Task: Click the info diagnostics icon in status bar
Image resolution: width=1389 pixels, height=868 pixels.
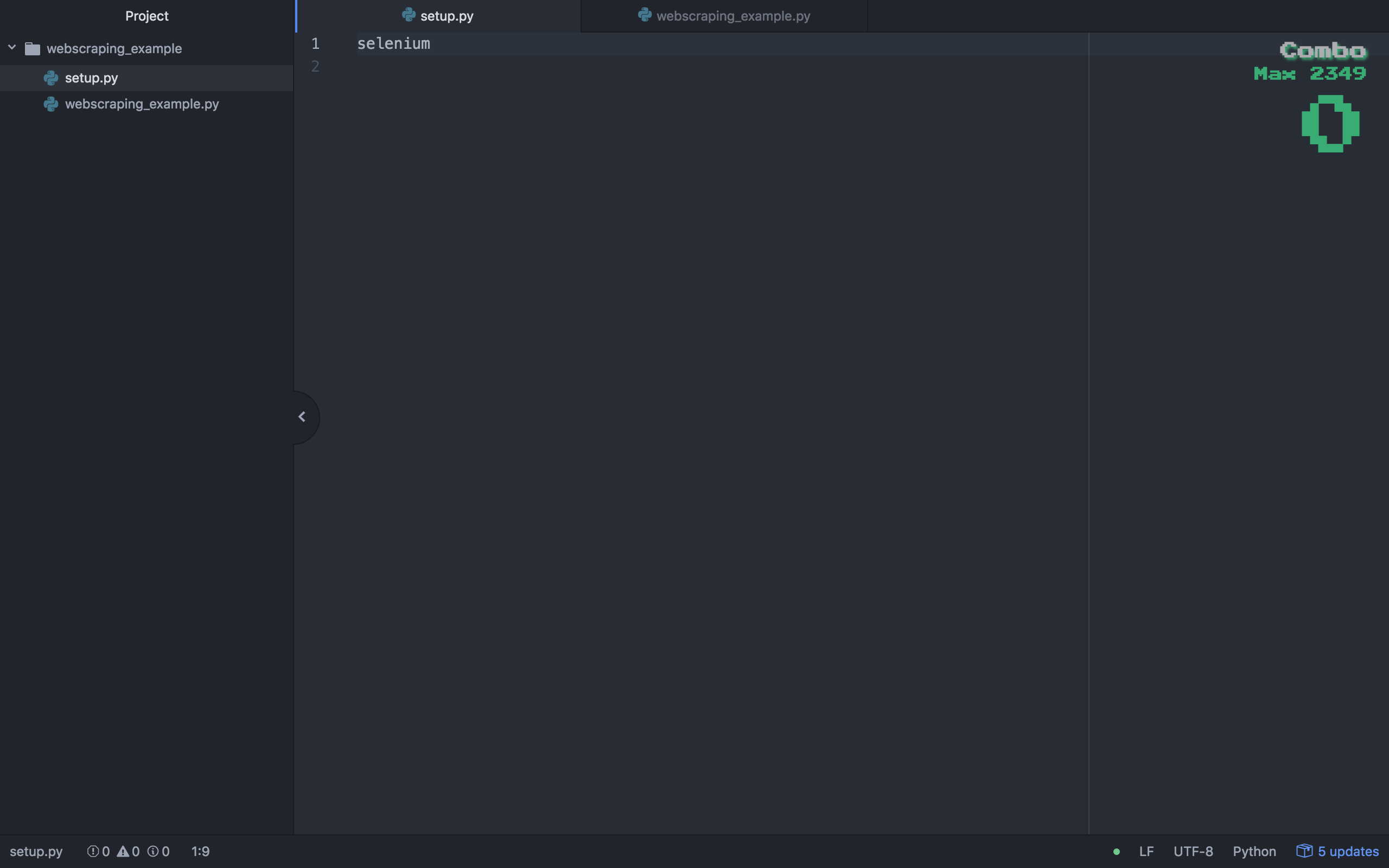Action: (152, 851)
